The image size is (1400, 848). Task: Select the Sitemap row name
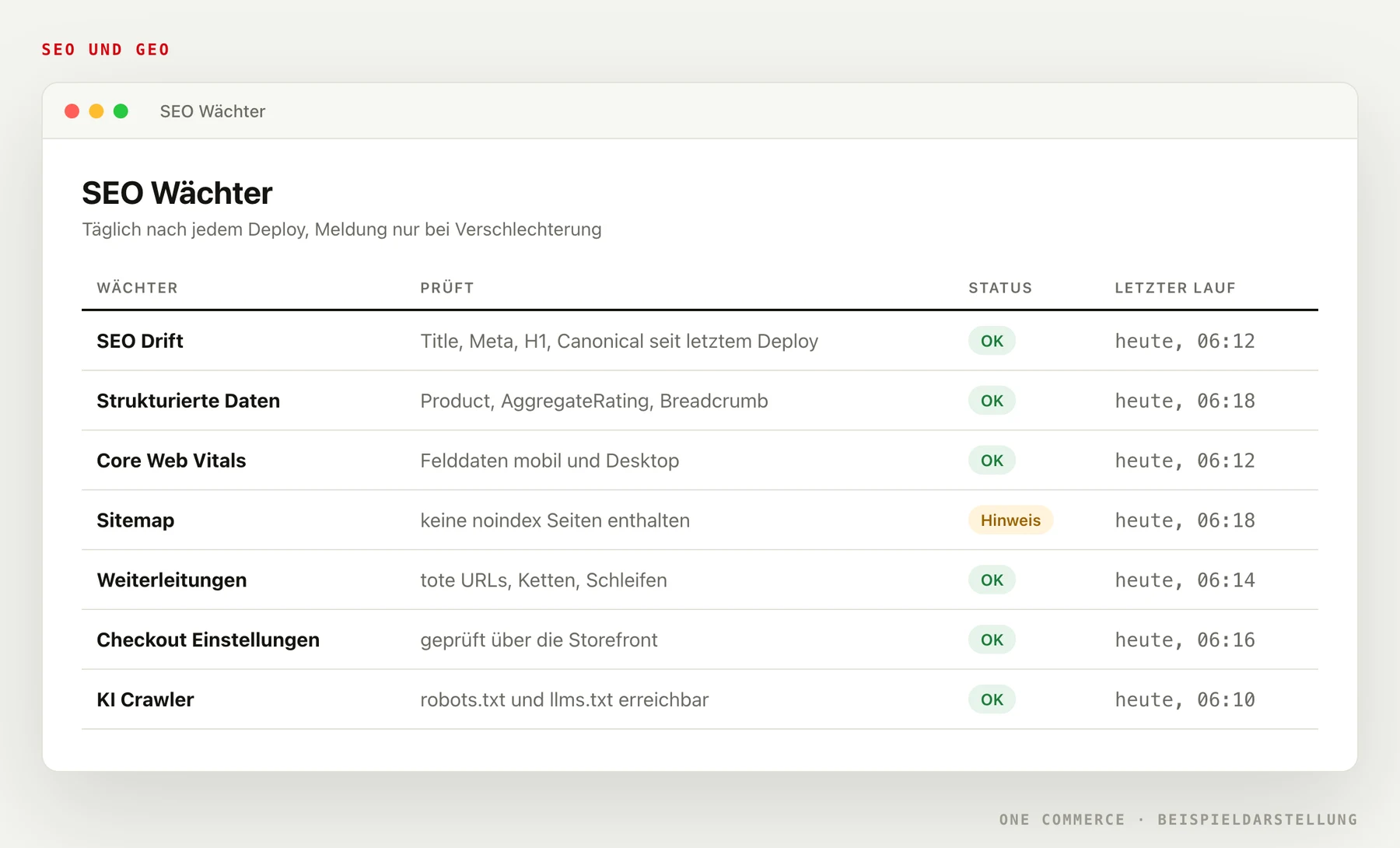click(x=135, y=520)
